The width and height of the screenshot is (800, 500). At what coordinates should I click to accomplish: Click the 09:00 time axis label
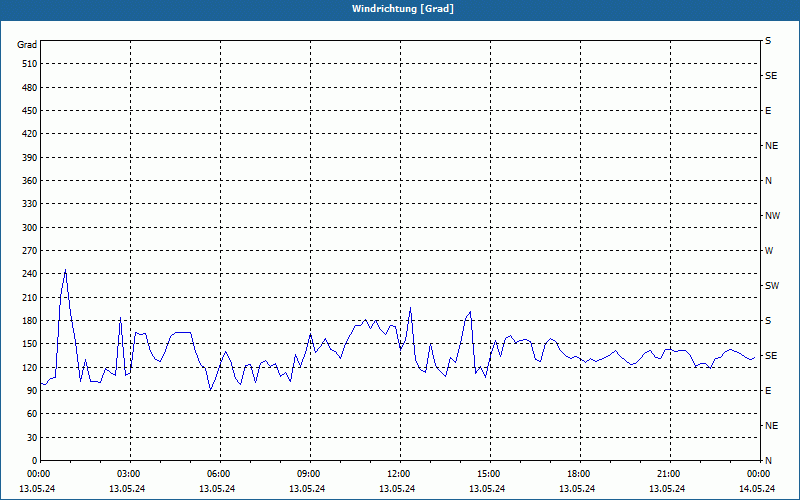[x=308, y=474]
